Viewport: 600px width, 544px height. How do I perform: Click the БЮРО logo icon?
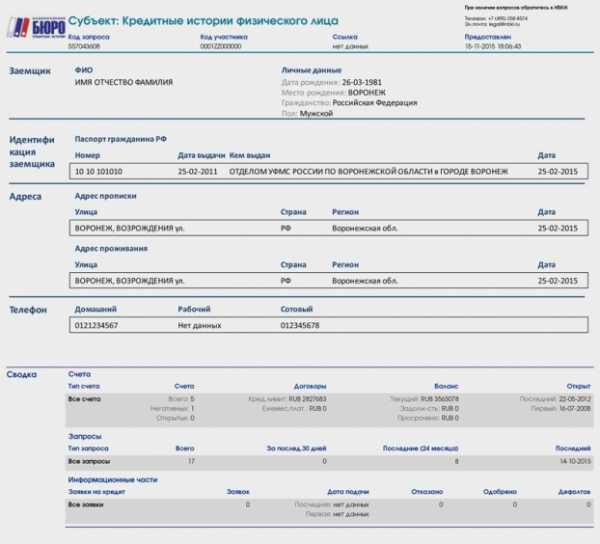coord(34,25)
